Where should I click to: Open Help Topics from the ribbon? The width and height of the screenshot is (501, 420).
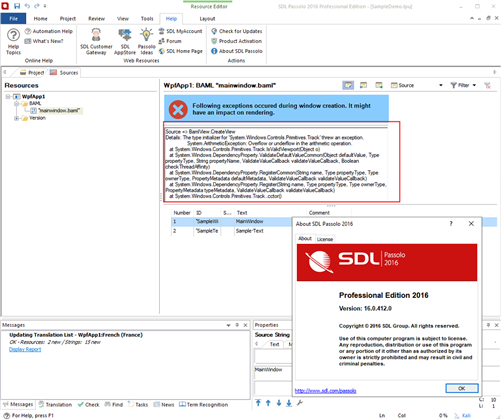click(13, 42)
